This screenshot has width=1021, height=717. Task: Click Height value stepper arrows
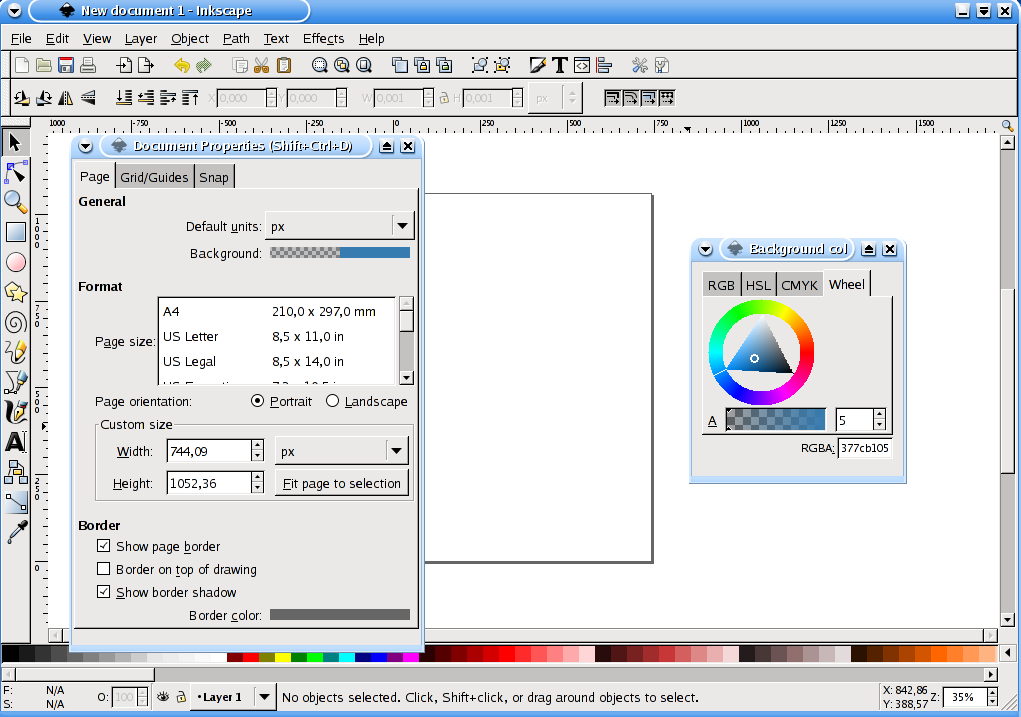point(257,483)
